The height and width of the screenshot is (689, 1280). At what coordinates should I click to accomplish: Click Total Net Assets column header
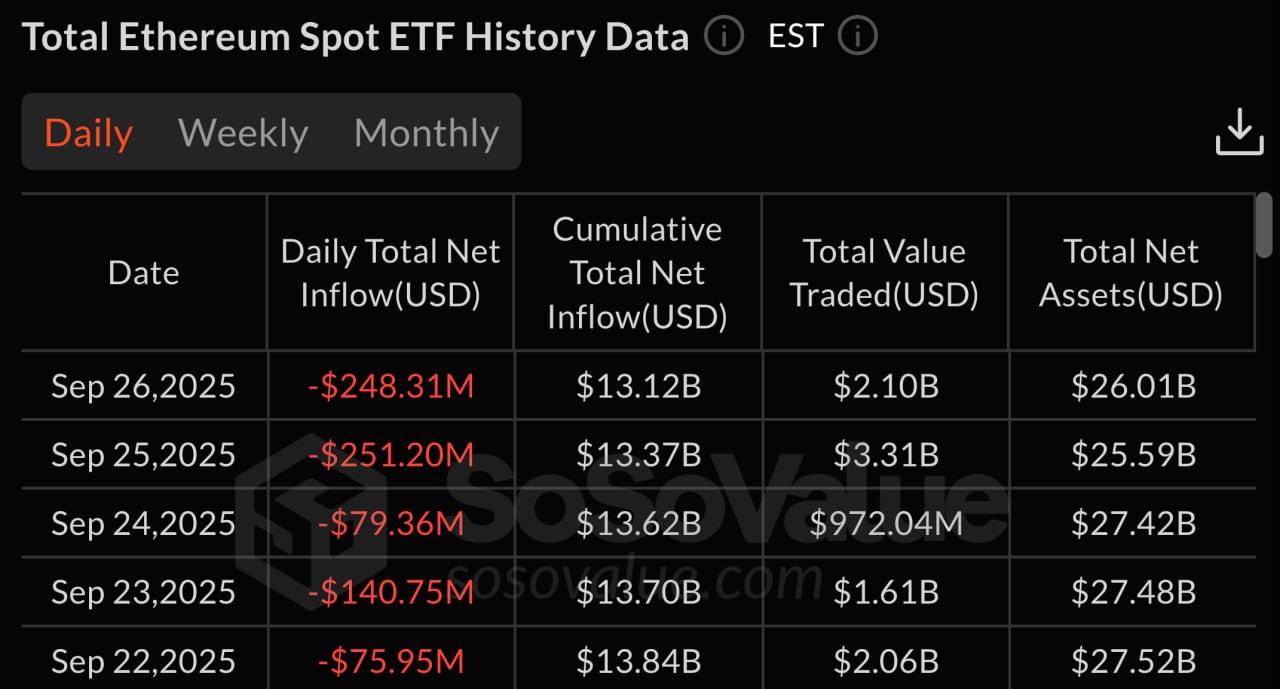[x=1131, y=273]
